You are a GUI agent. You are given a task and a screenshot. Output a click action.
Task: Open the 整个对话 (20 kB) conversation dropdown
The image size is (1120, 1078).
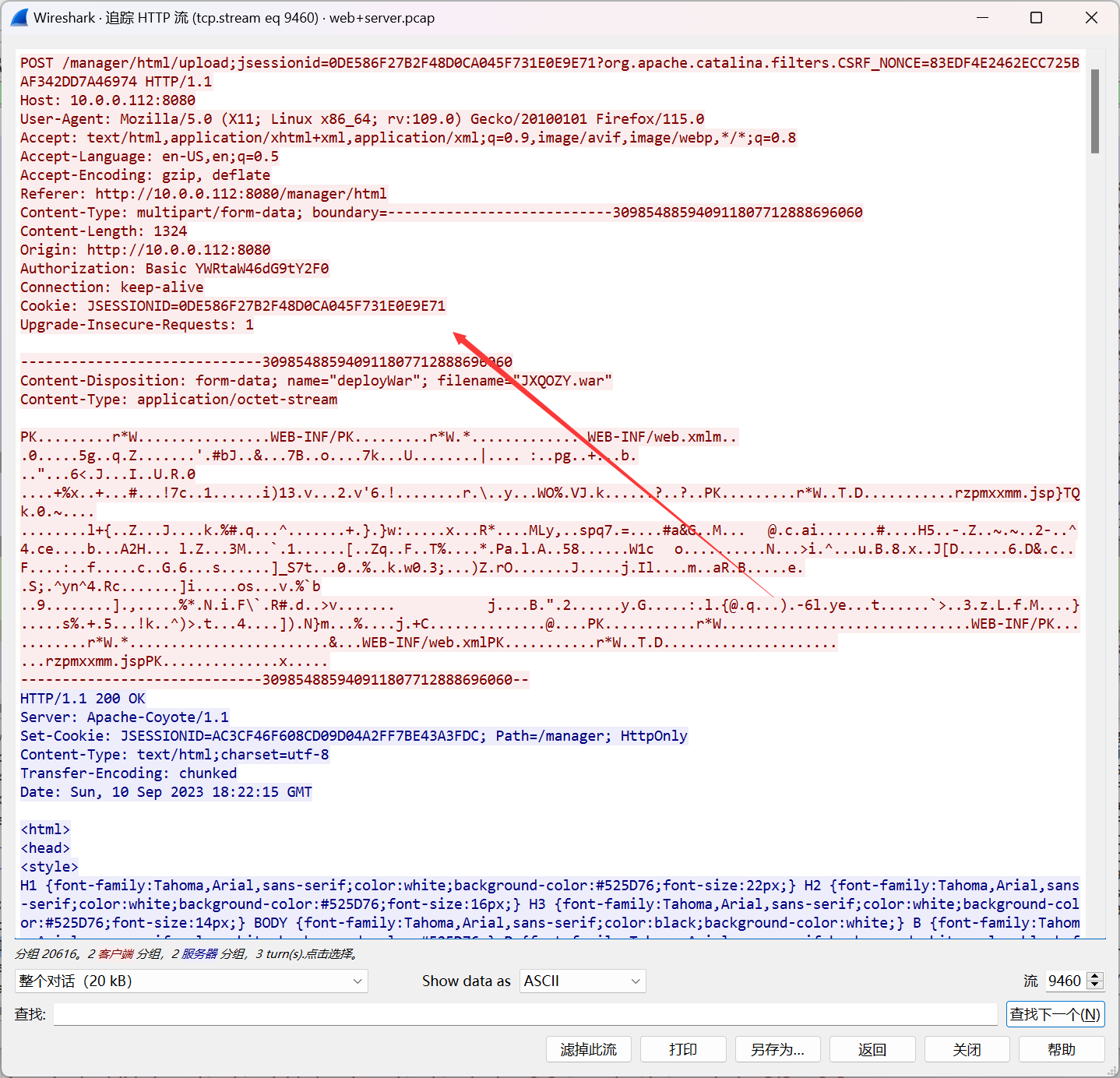tap(192, 981)
